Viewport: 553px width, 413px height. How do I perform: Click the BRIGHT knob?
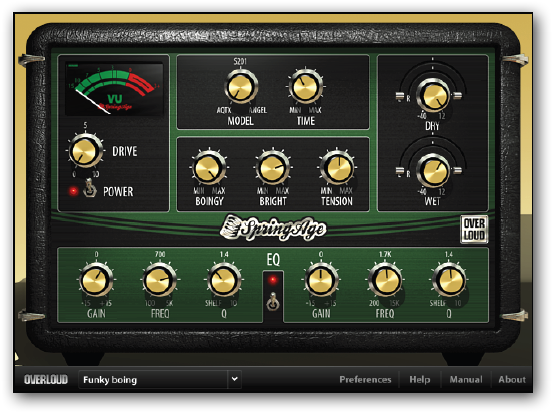[x=272, y=168]
